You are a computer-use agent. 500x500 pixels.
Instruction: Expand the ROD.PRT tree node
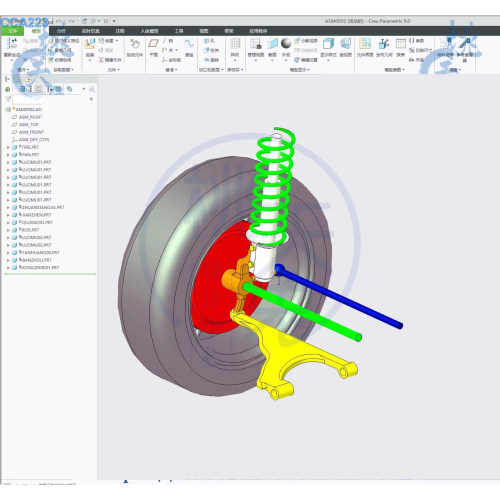8,230
